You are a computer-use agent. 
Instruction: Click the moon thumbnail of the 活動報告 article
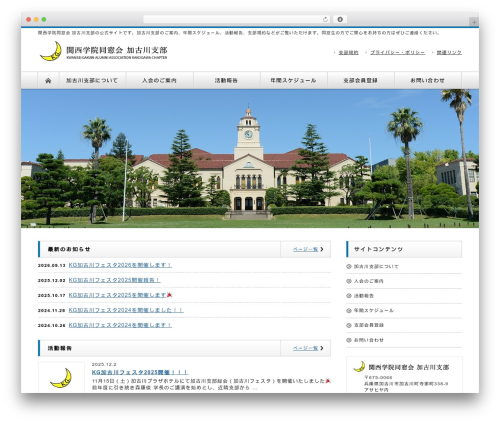tap(61, 377)
